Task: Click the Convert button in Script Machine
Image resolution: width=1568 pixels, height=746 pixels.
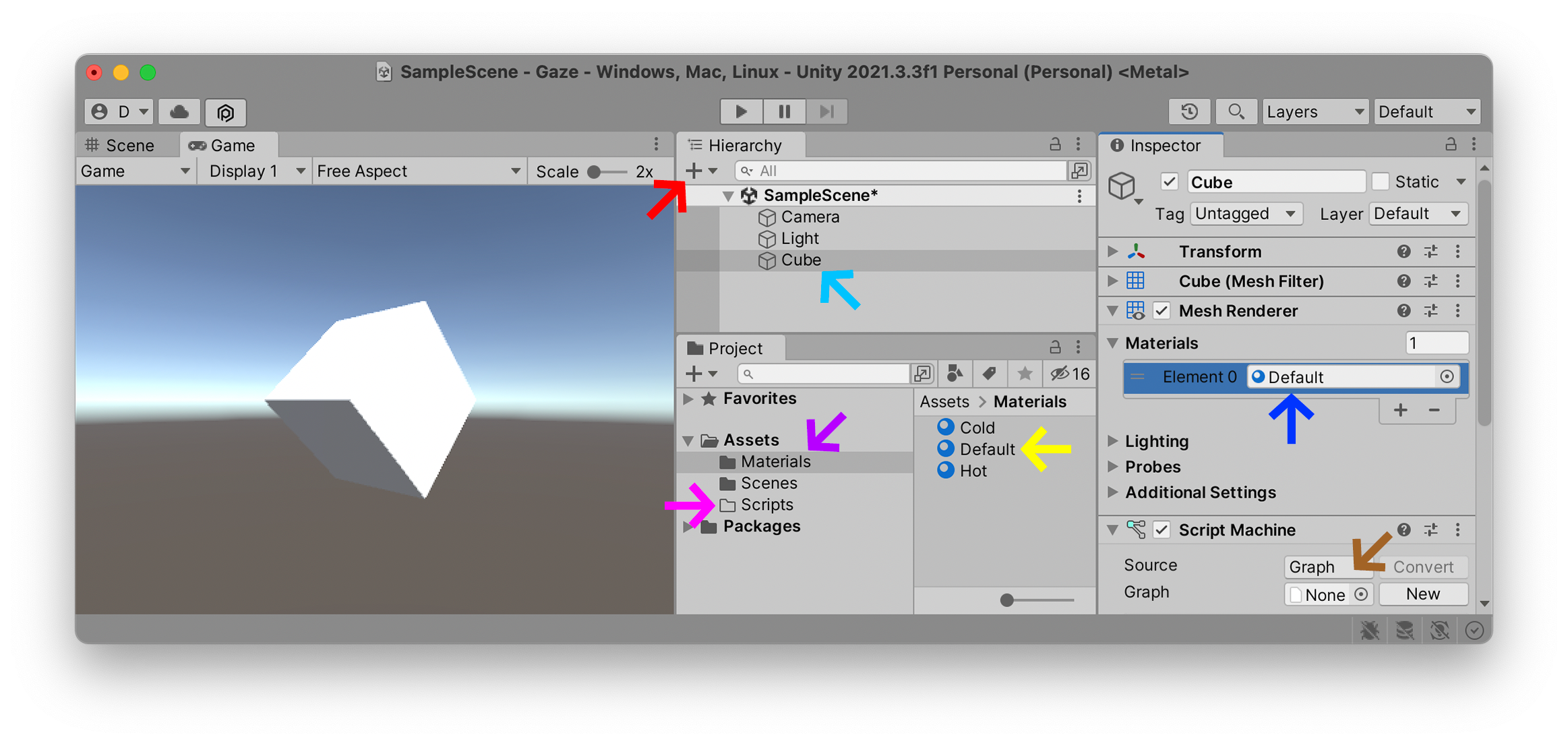Action: pos(1423,567)
